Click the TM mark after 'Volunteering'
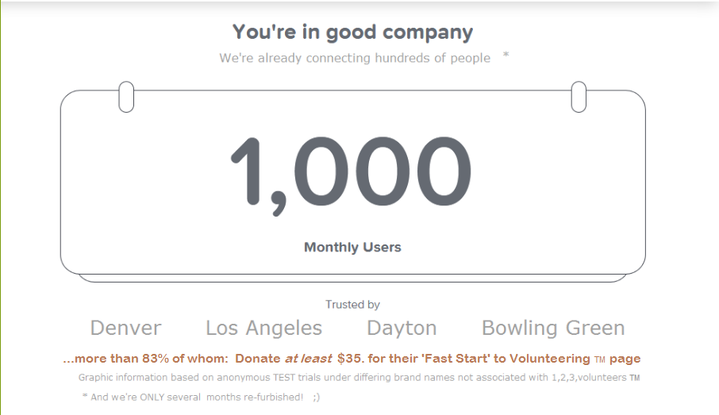719x415 pixels. [600, 360]
